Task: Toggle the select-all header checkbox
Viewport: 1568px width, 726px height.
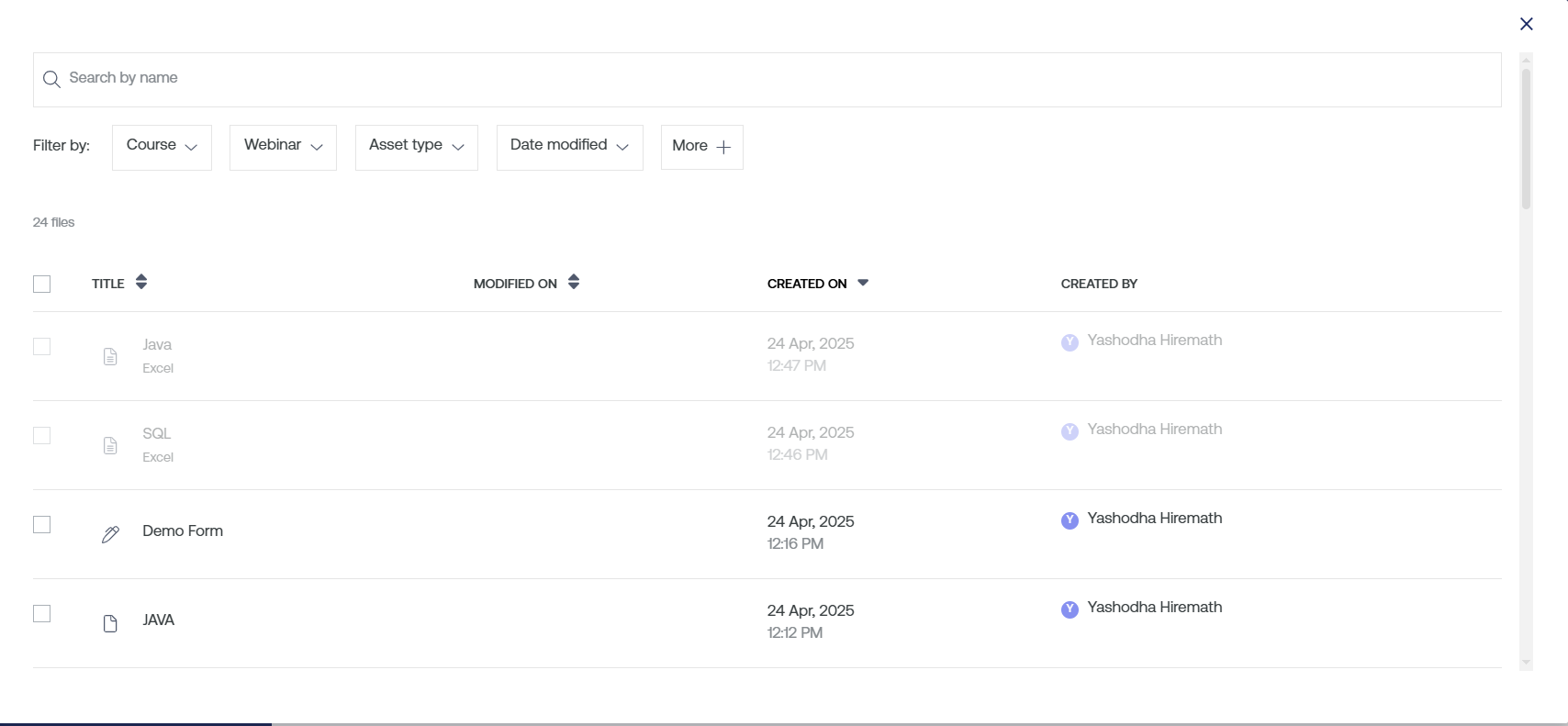Action: pos(41,285)
